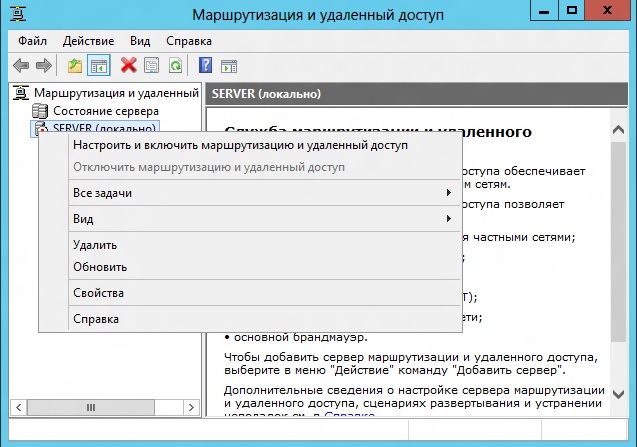Viewport: 637px width, 447px height.
Task: Click the blue question mark Help icon
Action: click(205, 66)
